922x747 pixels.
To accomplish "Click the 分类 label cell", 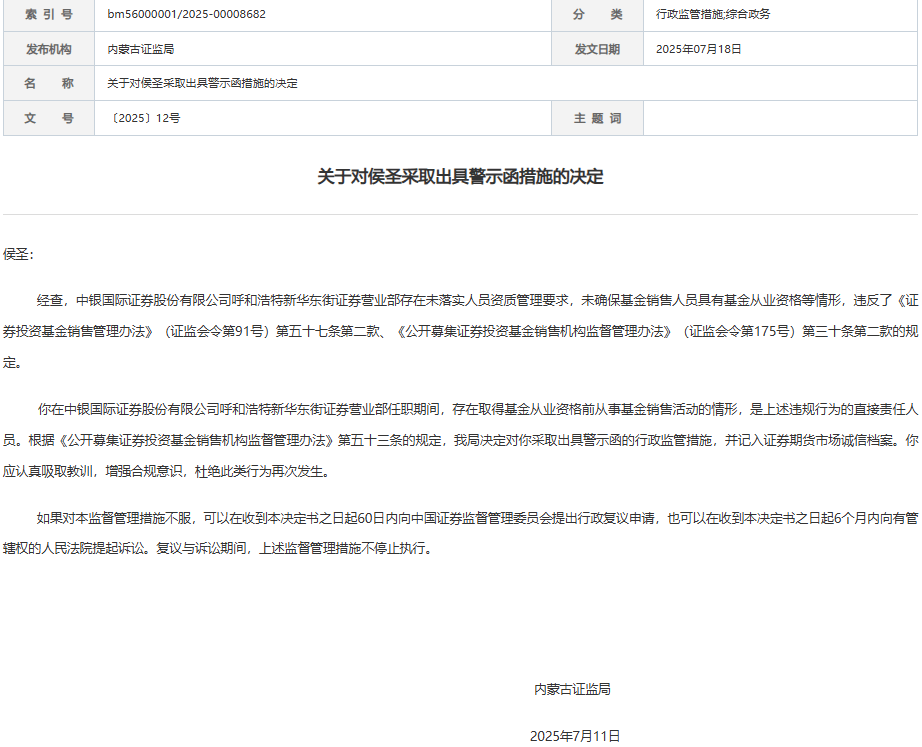I will 597,17.
